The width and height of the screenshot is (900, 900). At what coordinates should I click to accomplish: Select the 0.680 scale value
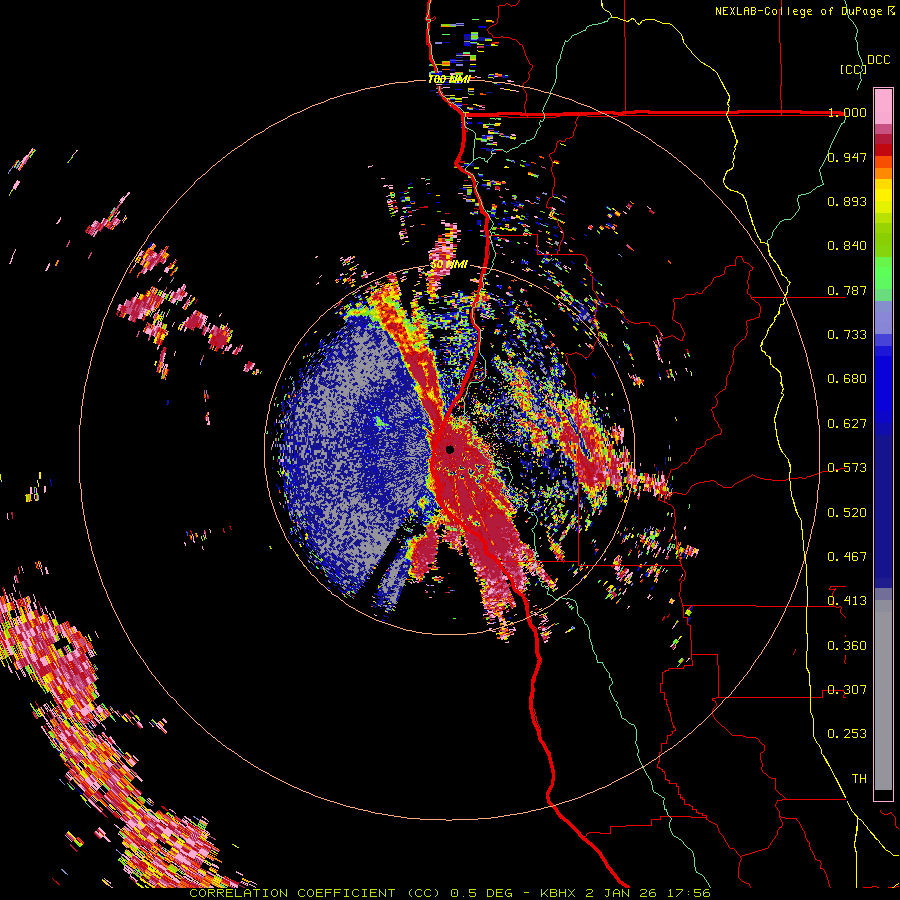[x=847, y=379]
